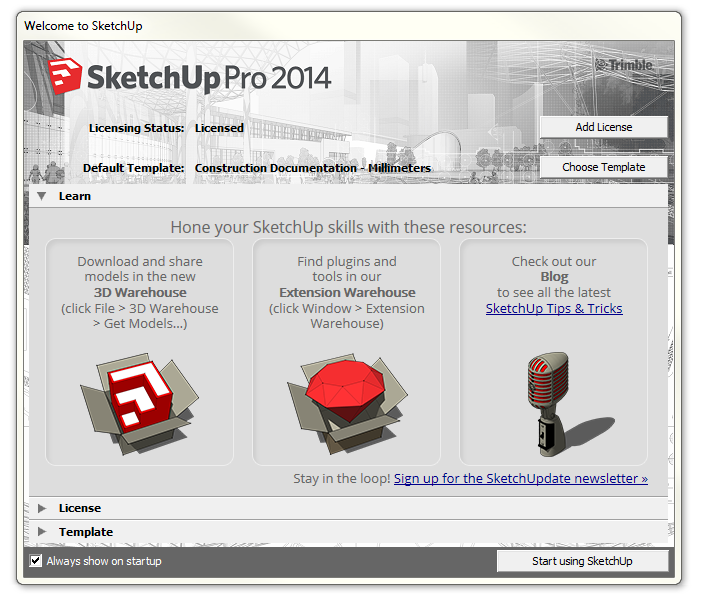Click Construction Documentation - Millimeters template text

click(313, 168)
